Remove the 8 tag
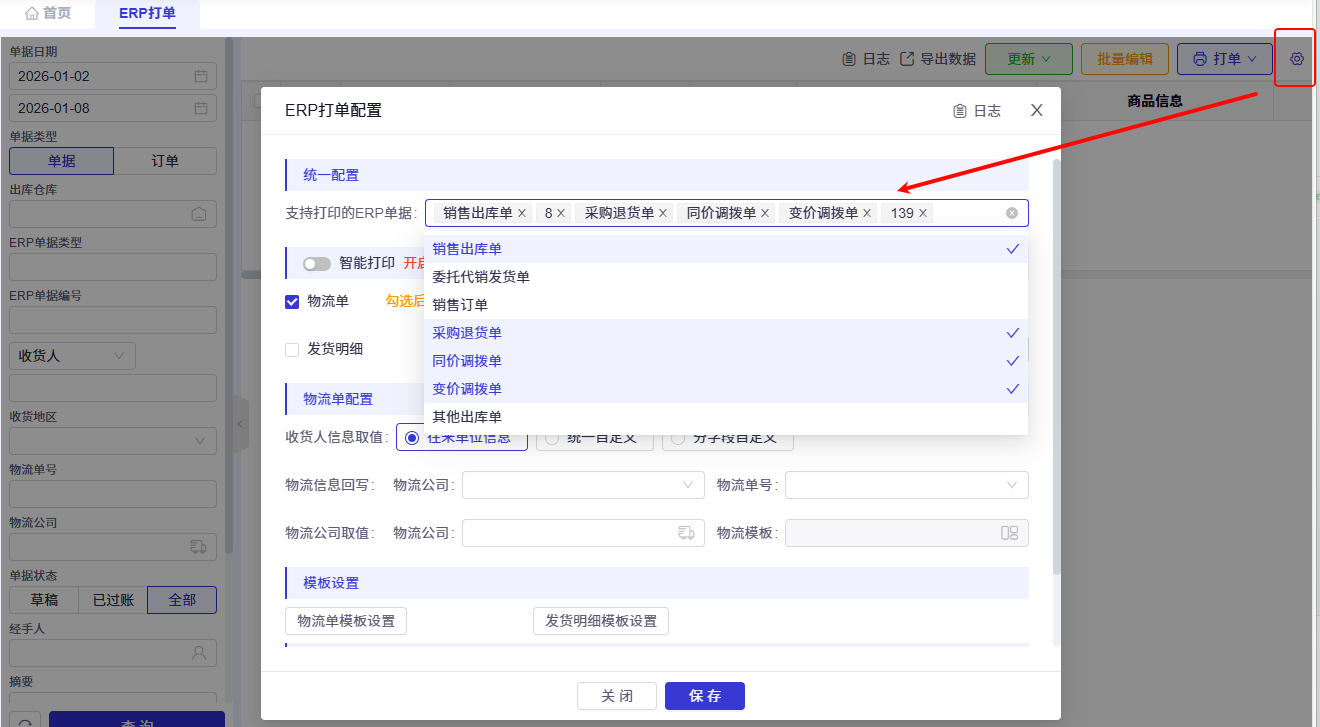This screenshot has width=1320, height=727. pos(561,213)
